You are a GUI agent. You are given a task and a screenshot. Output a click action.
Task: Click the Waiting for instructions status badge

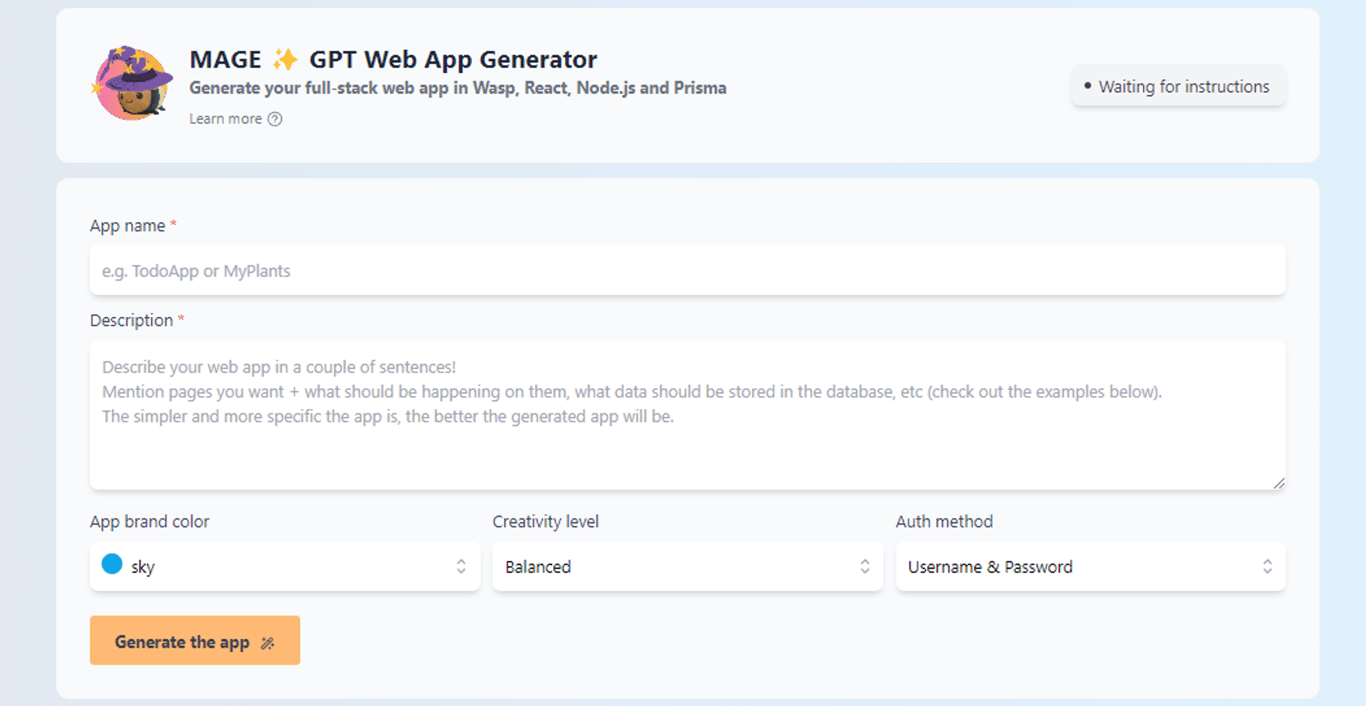click(1178, 87)
